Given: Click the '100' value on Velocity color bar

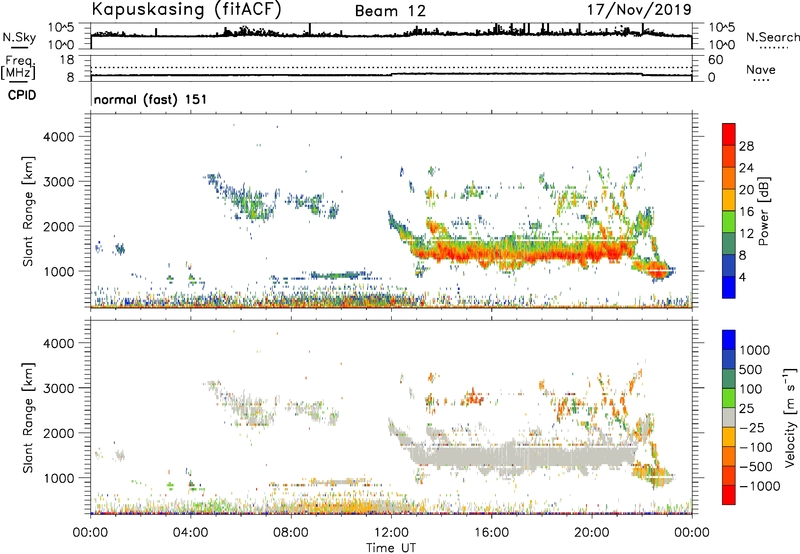Looking at the screenshot, I should pyautogui.click(x=751, y=389).
